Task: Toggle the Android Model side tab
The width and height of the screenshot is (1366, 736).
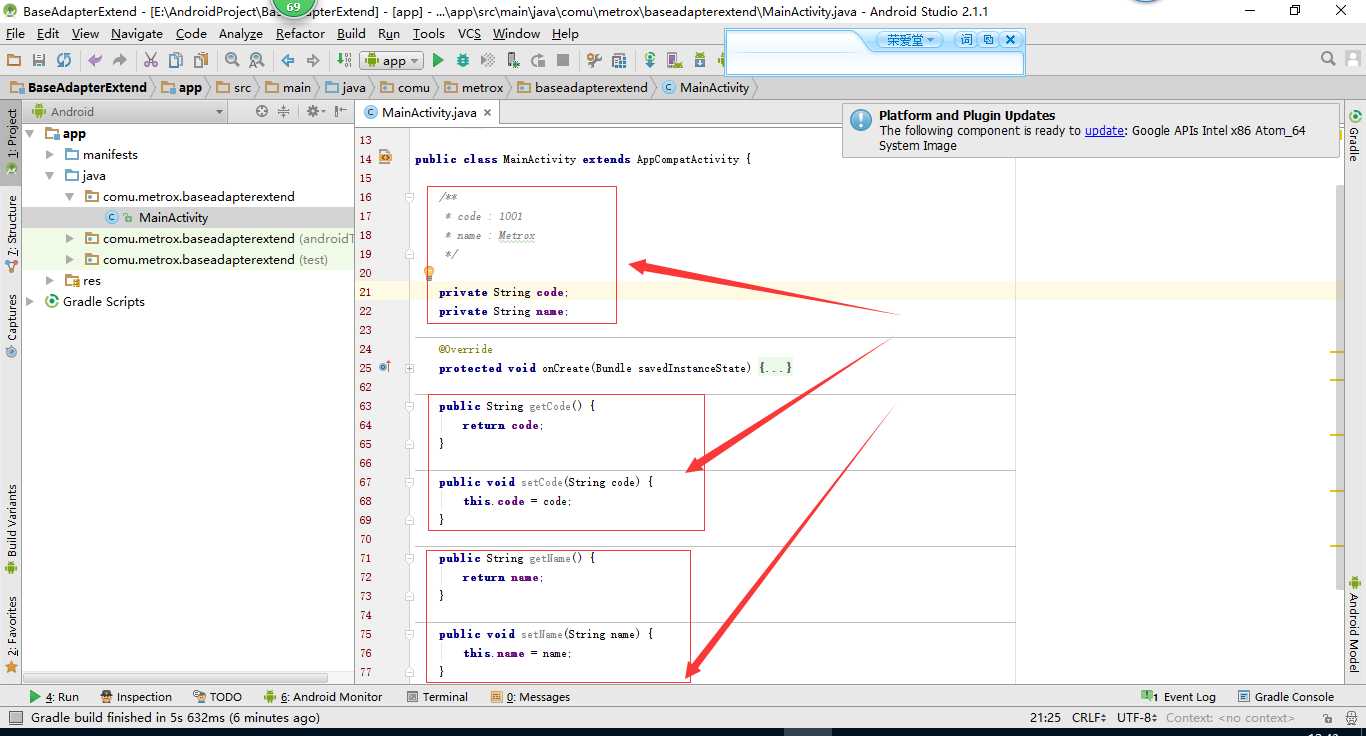Action: [1354, 625]
